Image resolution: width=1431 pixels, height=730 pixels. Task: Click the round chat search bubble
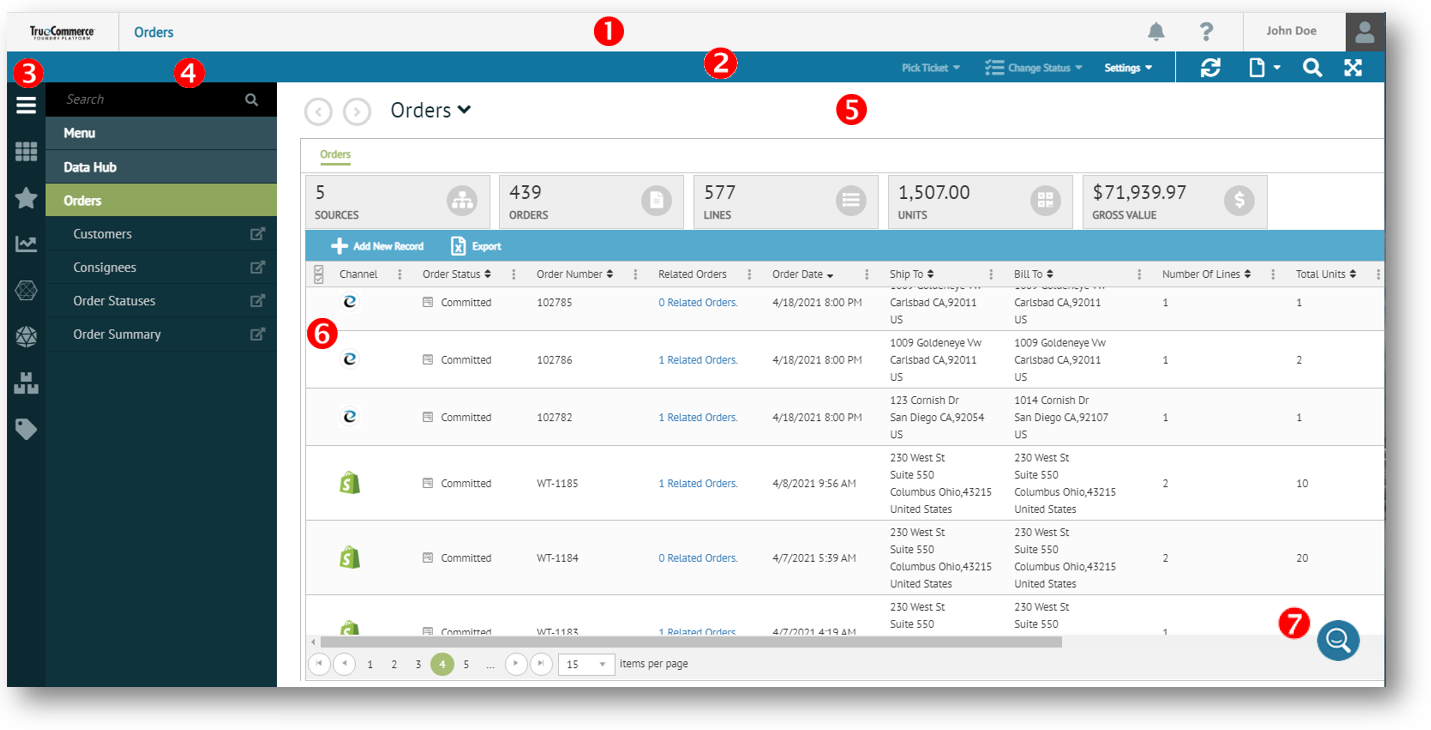tap(1338, 640)
